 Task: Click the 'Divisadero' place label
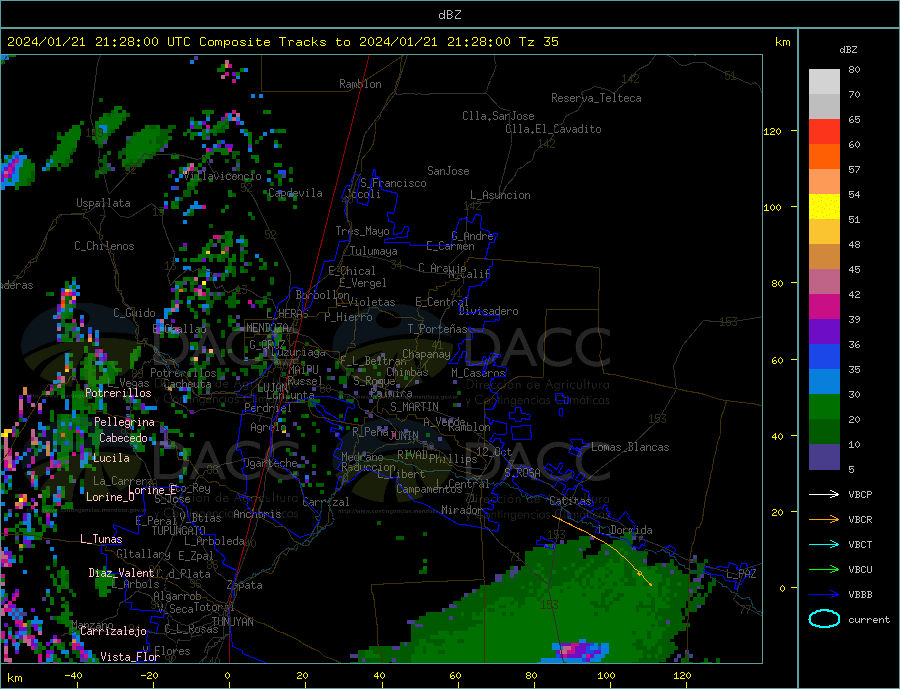tap(488, 311)
